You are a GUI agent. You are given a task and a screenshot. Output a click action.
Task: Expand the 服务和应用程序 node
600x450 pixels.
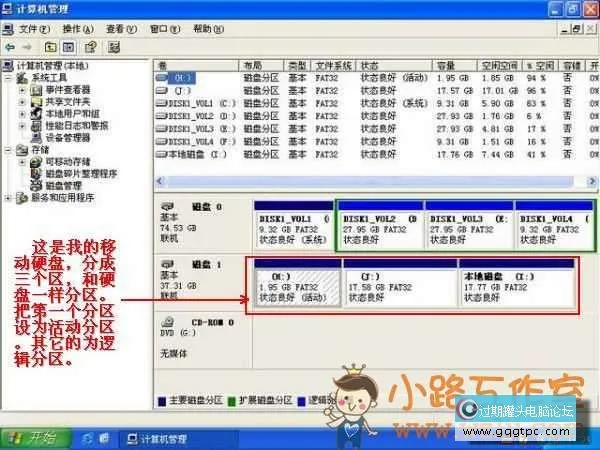tap(8, 198)
